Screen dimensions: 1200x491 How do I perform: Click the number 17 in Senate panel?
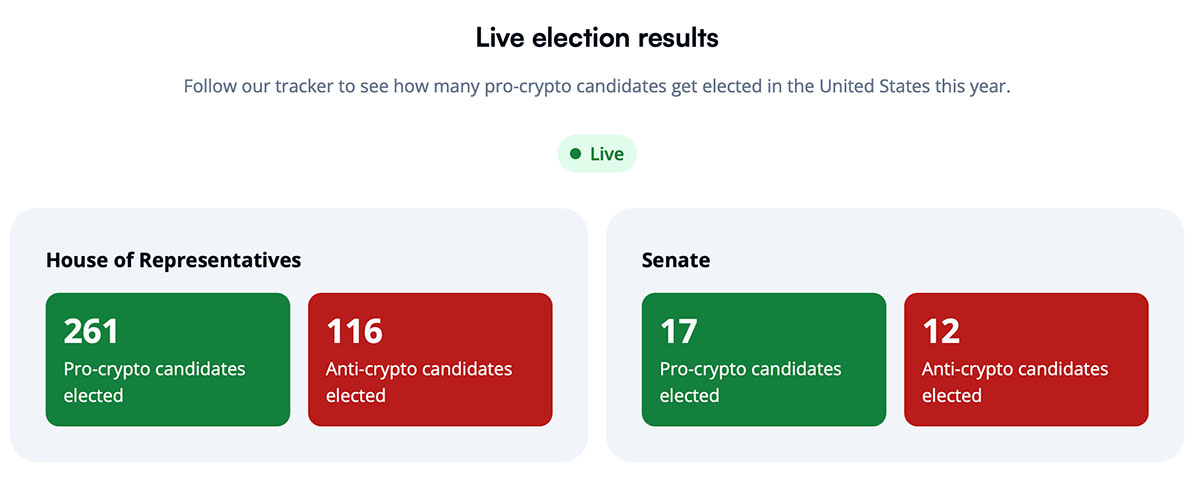coord(678,331)
